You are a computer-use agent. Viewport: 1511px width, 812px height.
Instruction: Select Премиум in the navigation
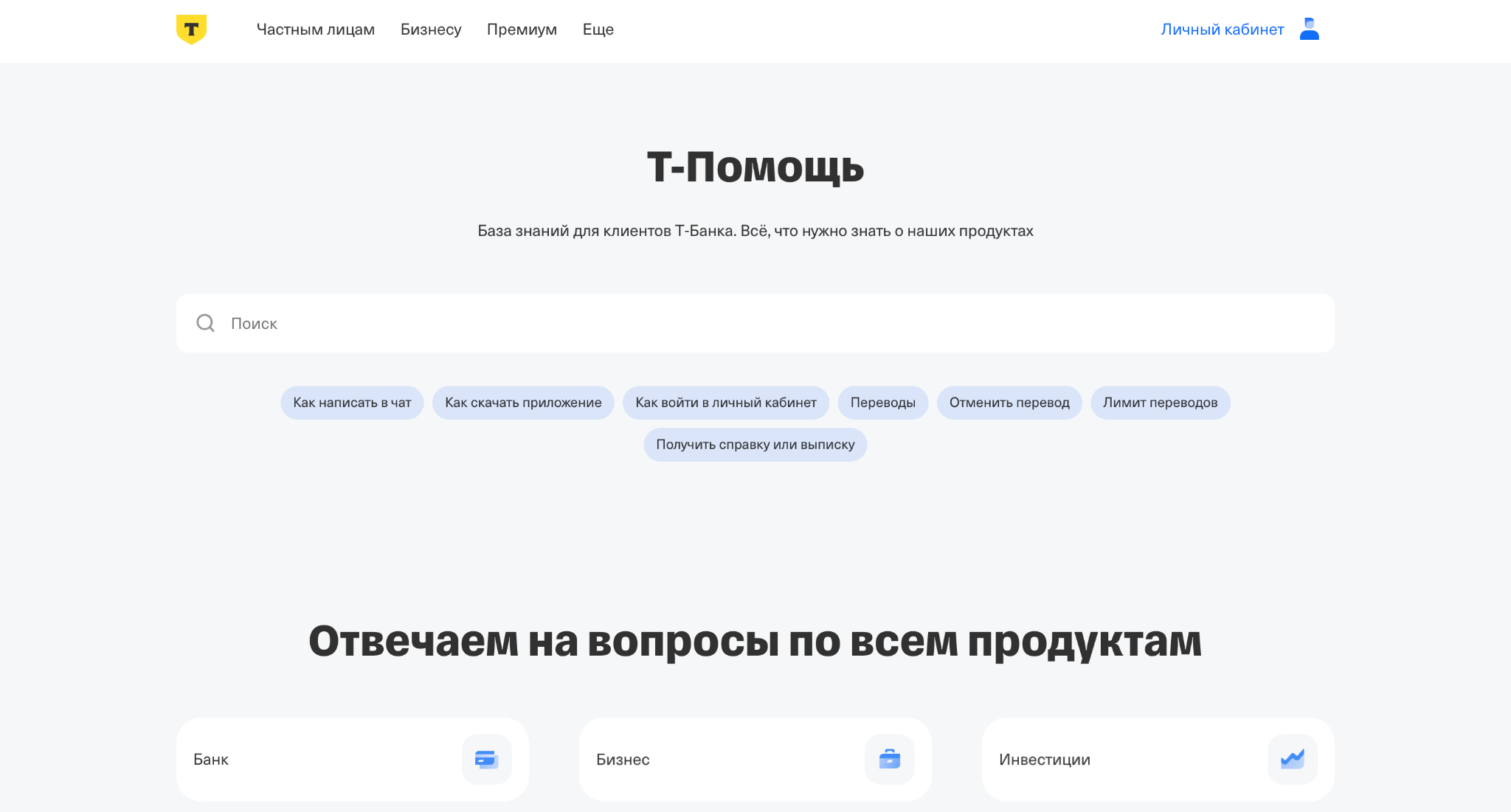(522, 30)
